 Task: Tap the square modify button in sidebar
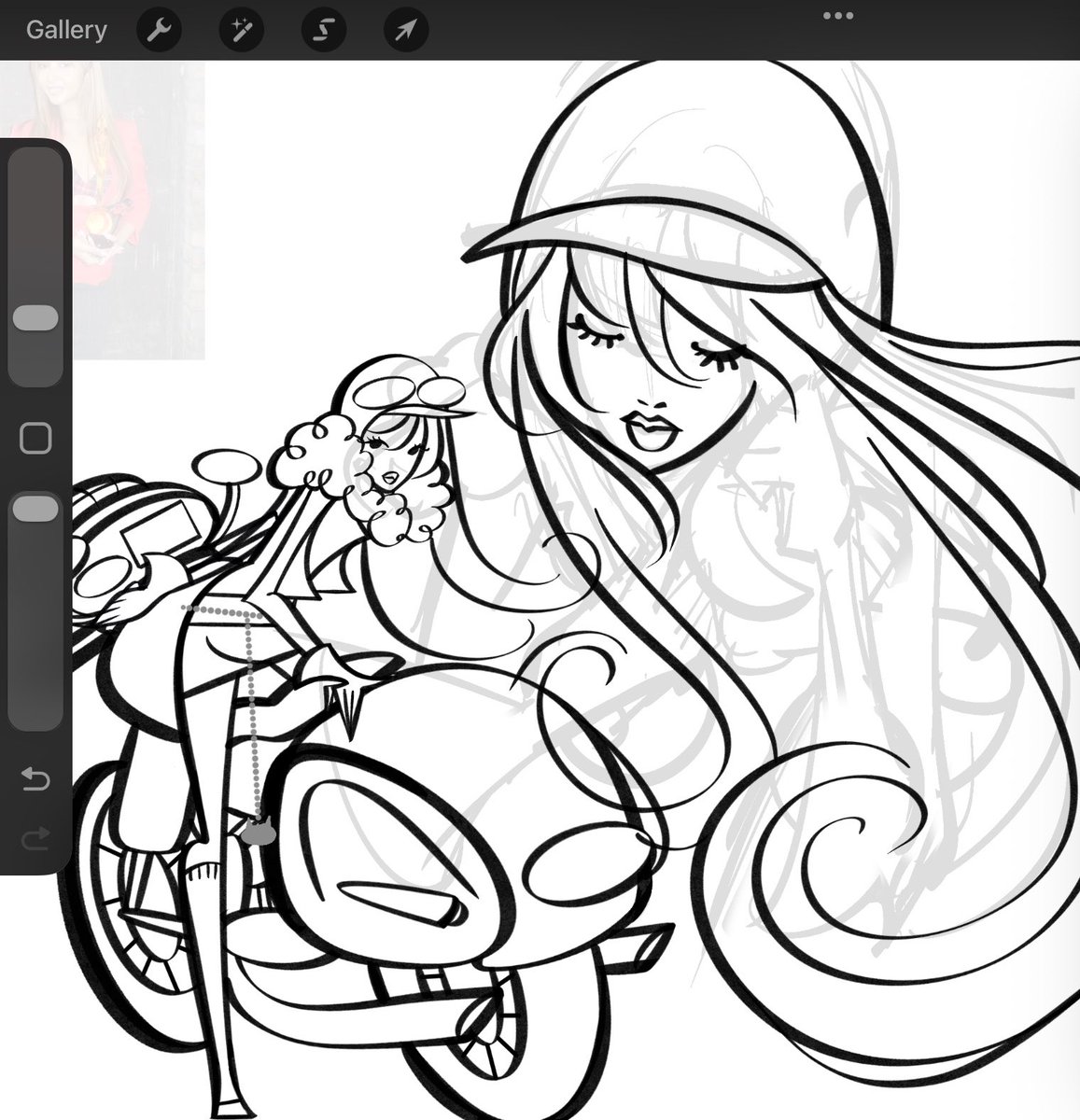point(35,437)
